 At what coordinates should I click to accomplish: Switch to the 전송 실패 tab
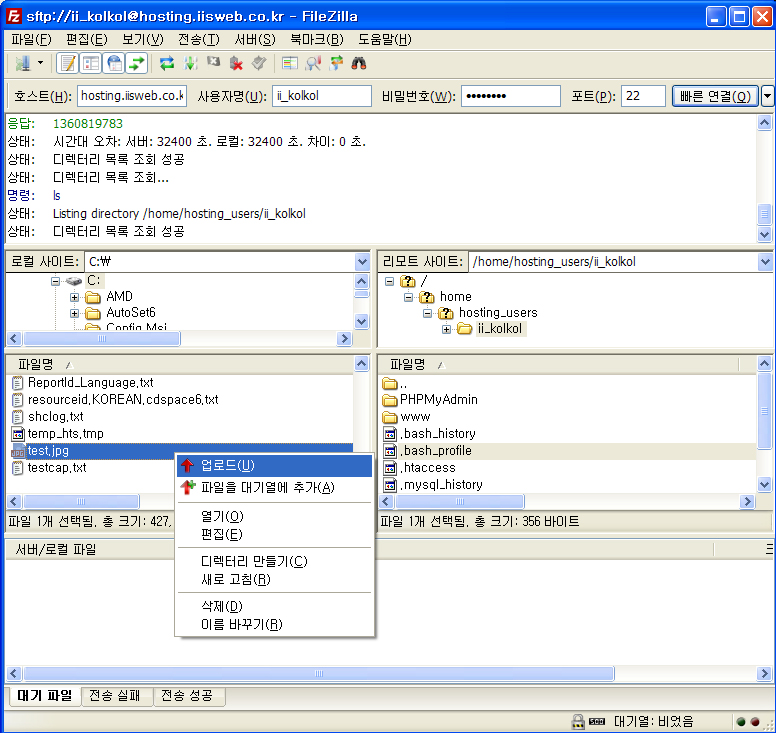[x=115, y=696]
